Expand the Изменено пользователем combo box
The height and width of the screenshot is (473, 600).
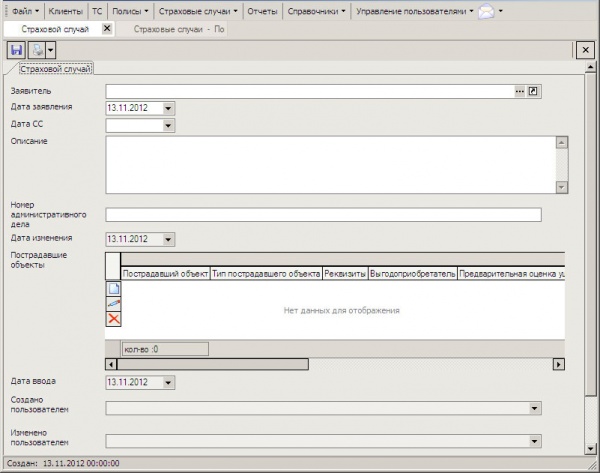(x=534, y=441)
